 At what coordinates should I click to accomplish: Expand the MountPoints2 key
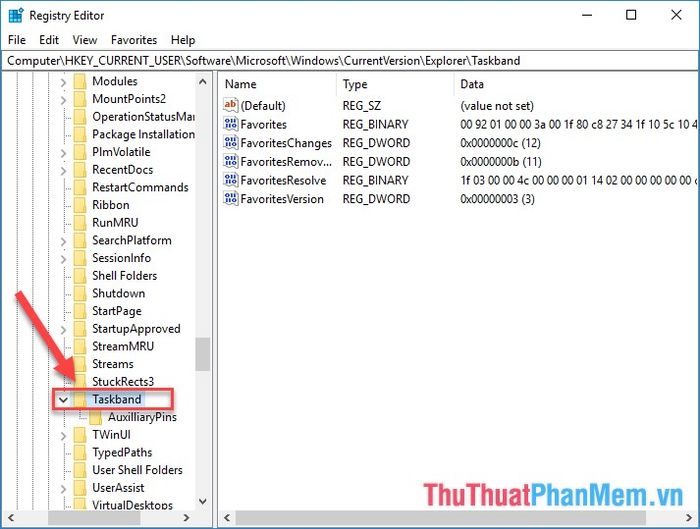pyautogui.click(x=63, y=100)
